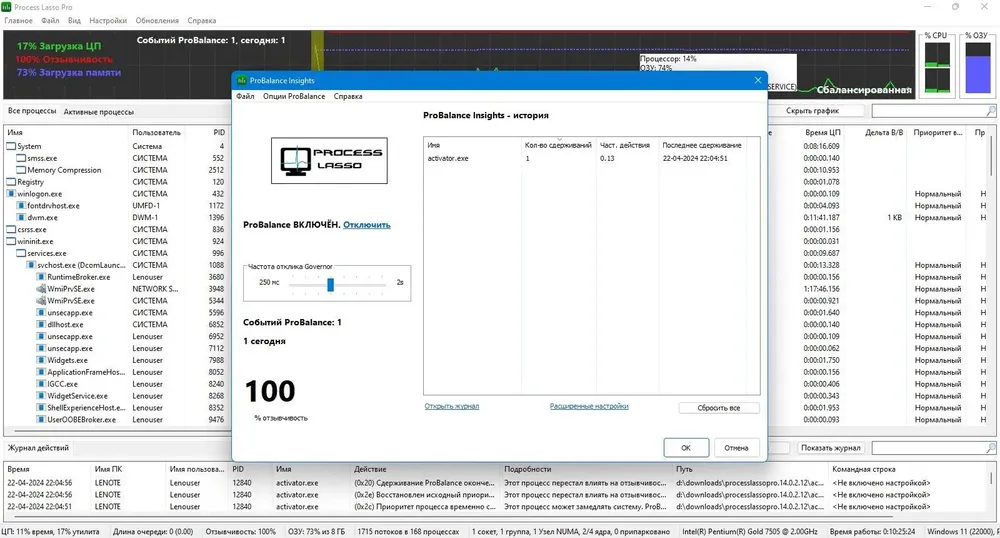
Task: Click 'ОЗУ: 73% из 8 ГБ' in status bar
Action: (316, 531)
